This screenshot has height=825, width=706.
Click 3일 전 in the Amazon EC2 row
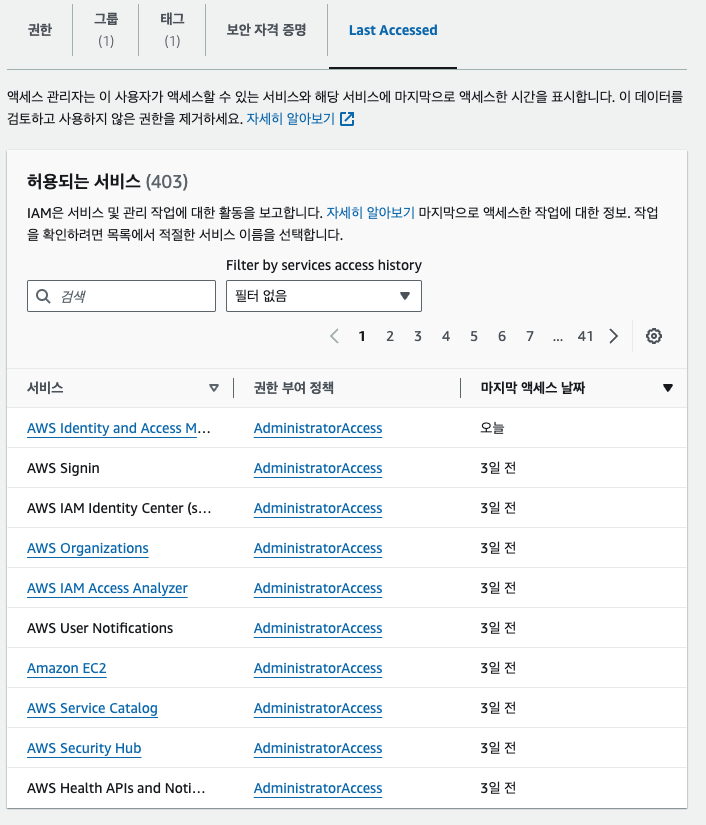pyautogui.click(x=498, y=668)
